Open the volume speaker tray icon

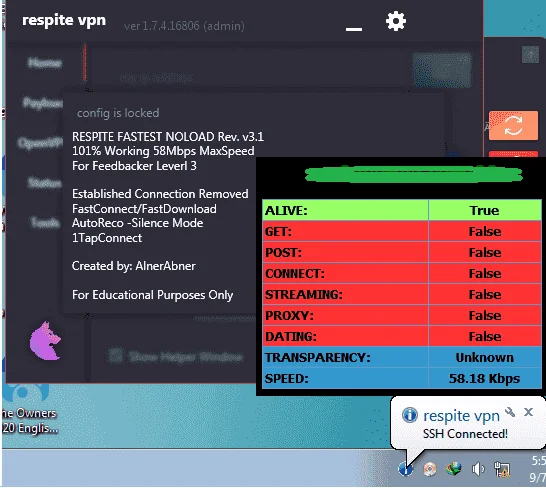478,469
